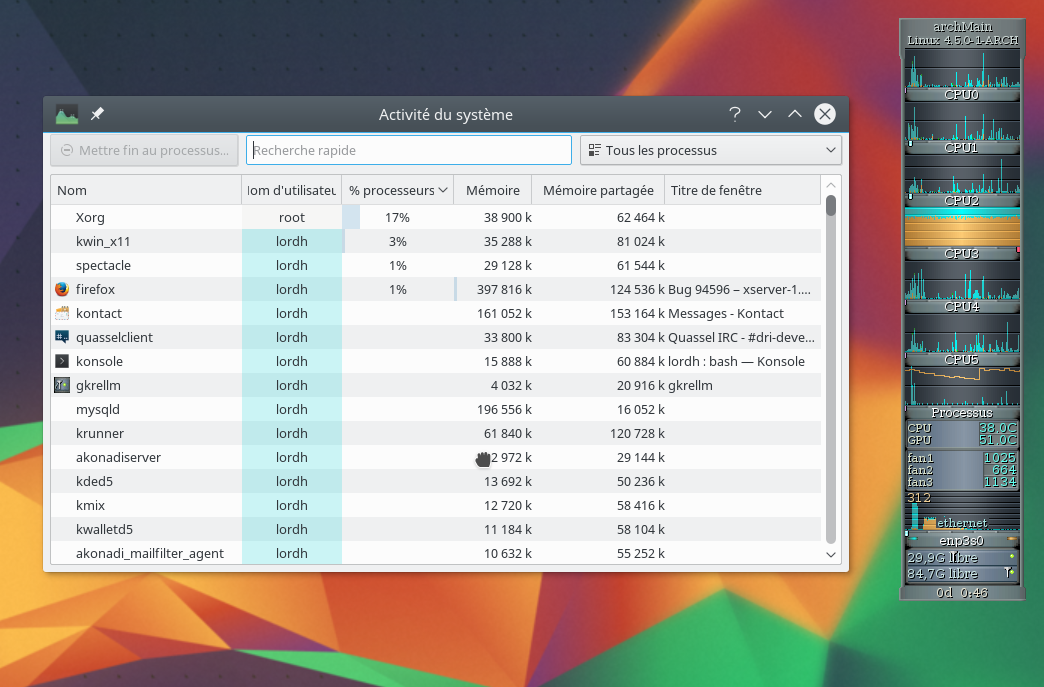The height and width of the screenshot is (687, 1044).
Task: Sort by '% processeurs' column header
Action: [397, 190]
